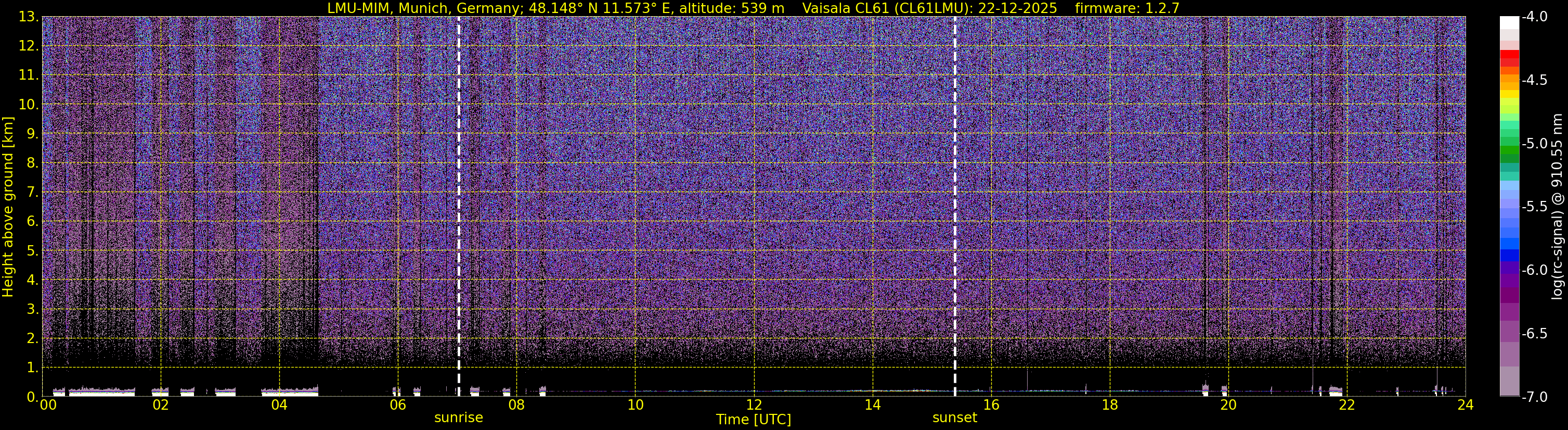Click the -4.5 colorbar tick label

[x=1534, y=80]
